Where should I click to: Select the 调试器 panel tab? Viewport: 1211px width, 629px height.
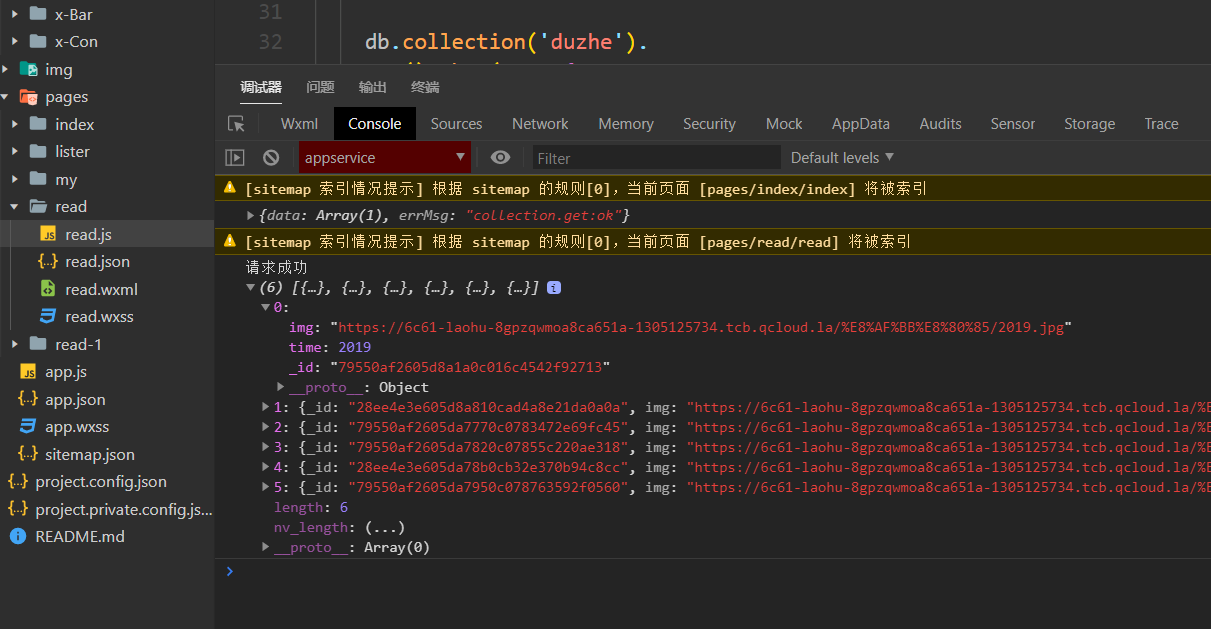click(x=261, y=87)
